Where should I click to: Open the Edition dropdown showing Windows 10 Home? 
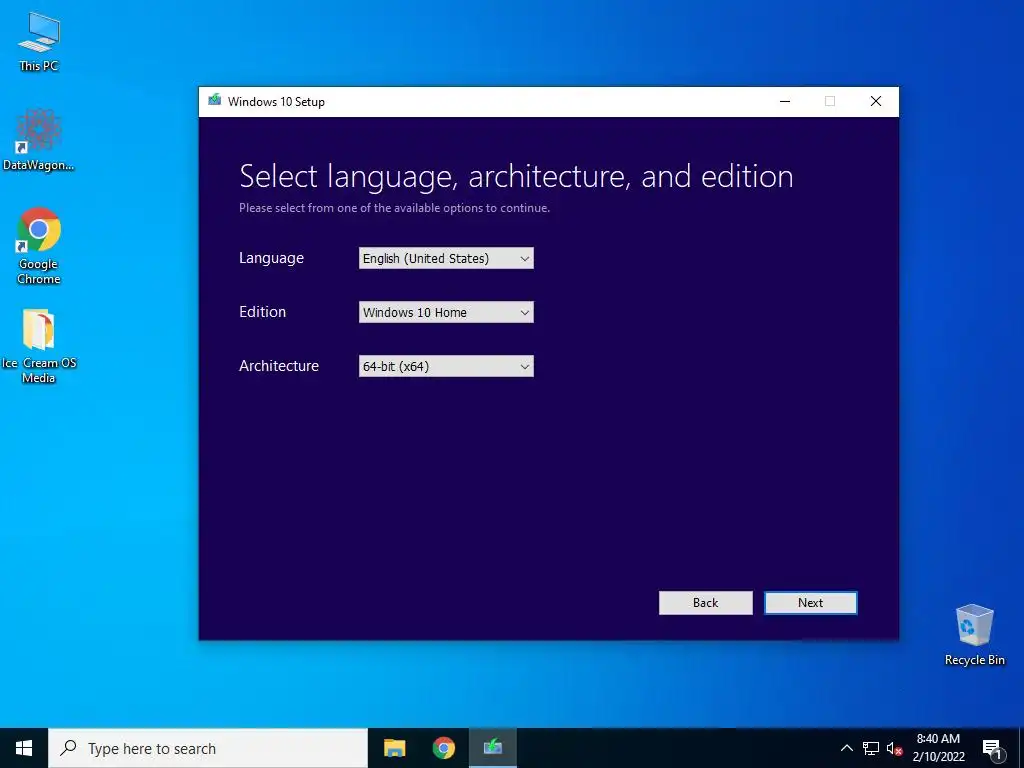[446, 312]
